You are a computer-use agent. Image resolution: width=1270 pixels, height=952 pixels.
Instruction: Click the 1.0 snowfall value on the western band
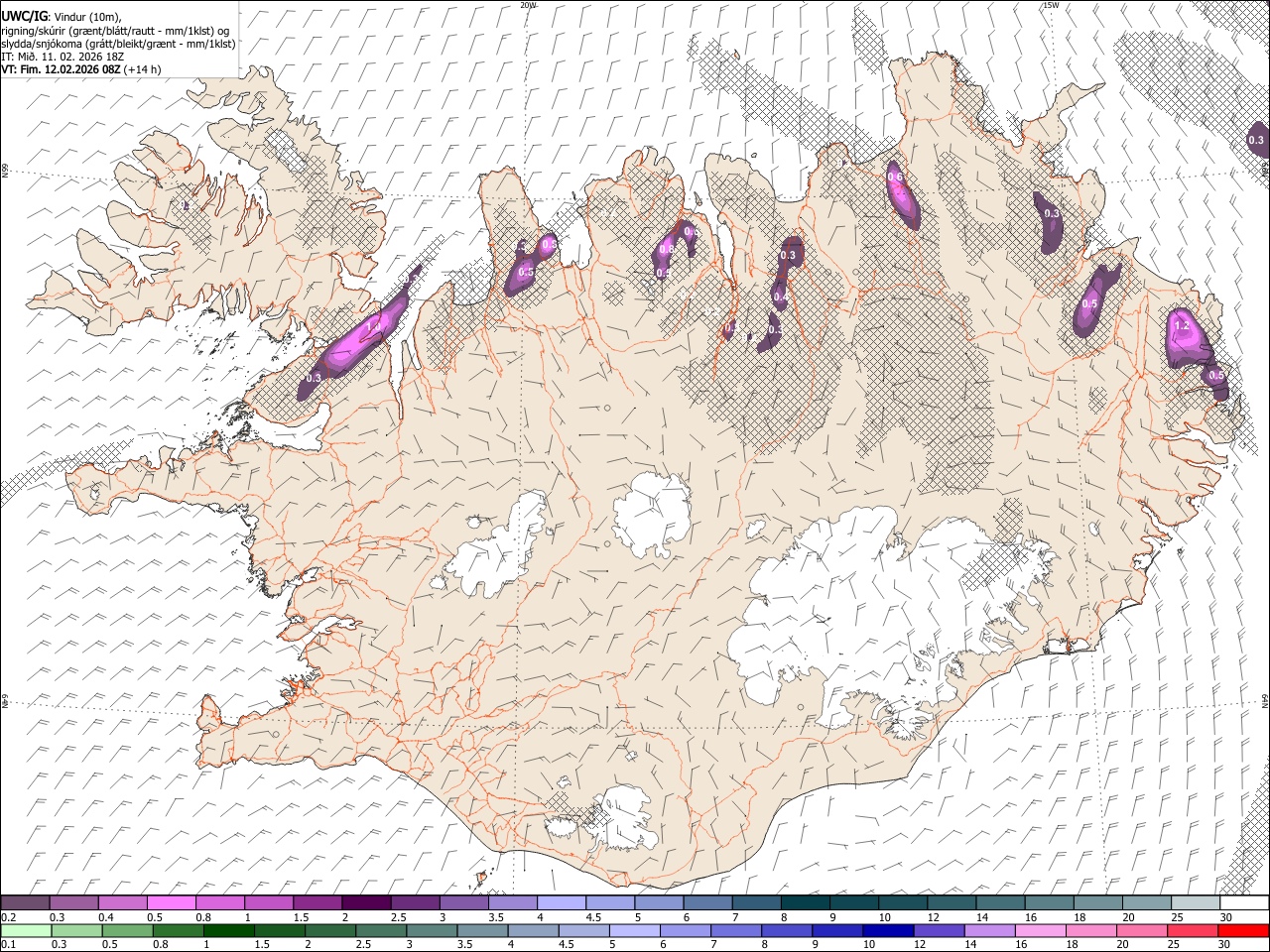point(374,326)
